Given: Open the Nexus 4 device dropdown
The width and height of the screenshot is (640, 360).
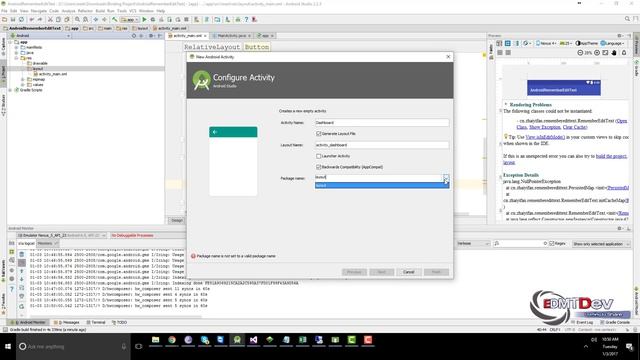Looking at the screenshot, I should click(x=546, y=43).
